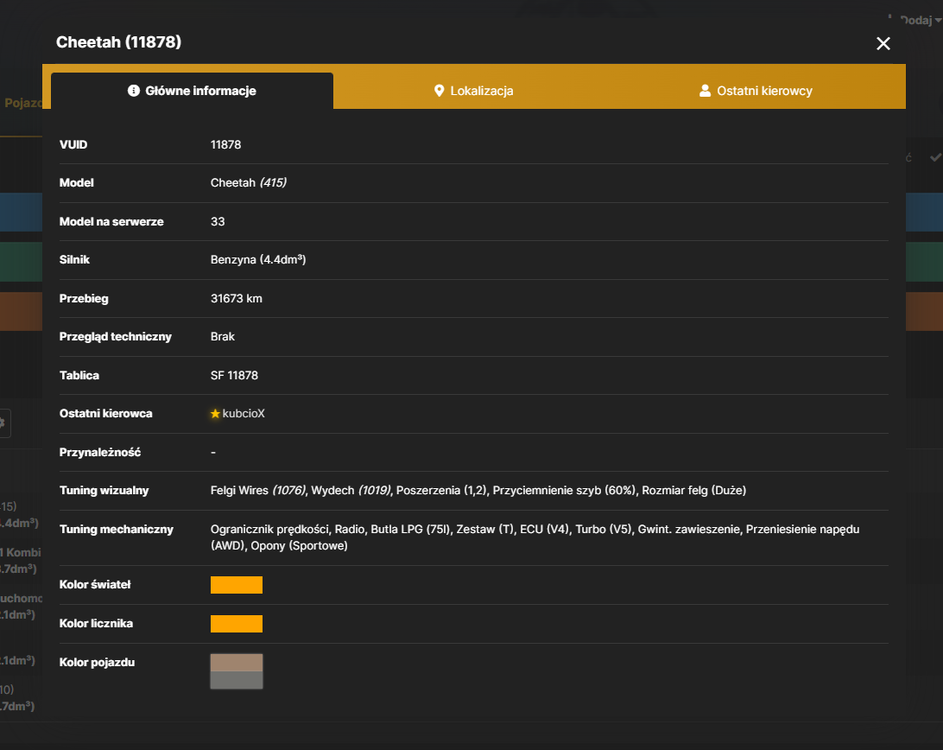Click the Ostatni kierowca label
943x750 pixels.
tap(106, 414)
